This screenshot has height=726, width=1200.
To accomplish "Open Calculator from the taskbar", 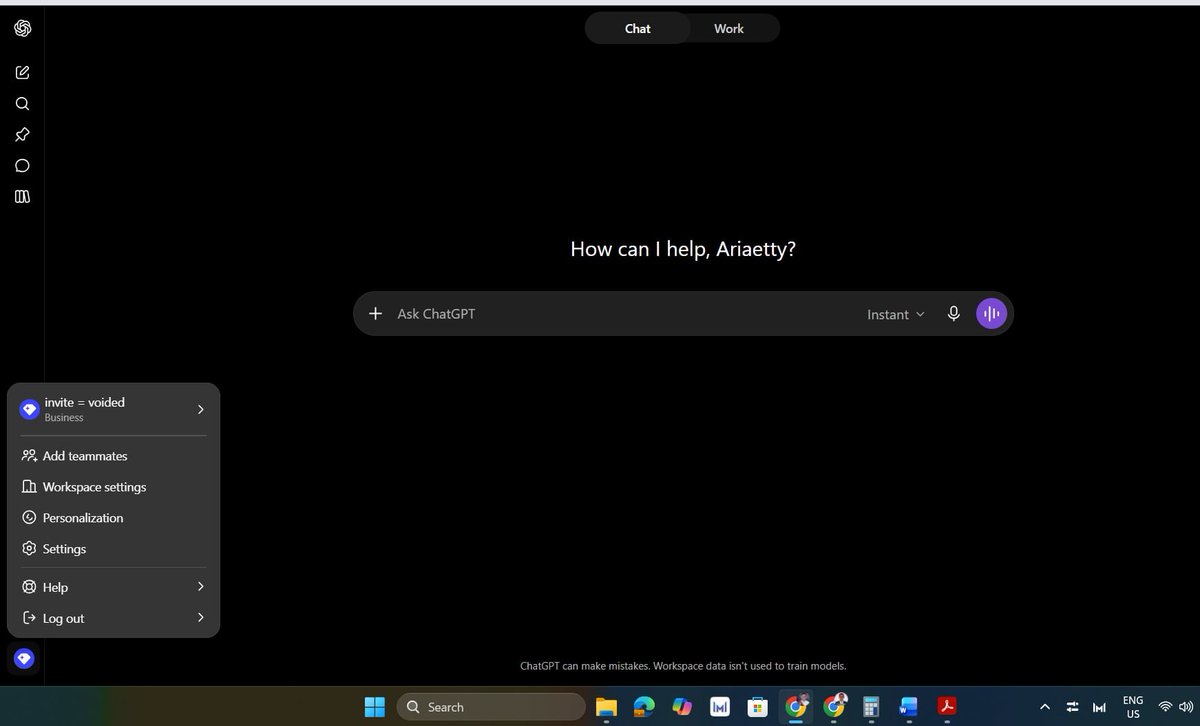I will pyautogui.click(x=870, y=707).
